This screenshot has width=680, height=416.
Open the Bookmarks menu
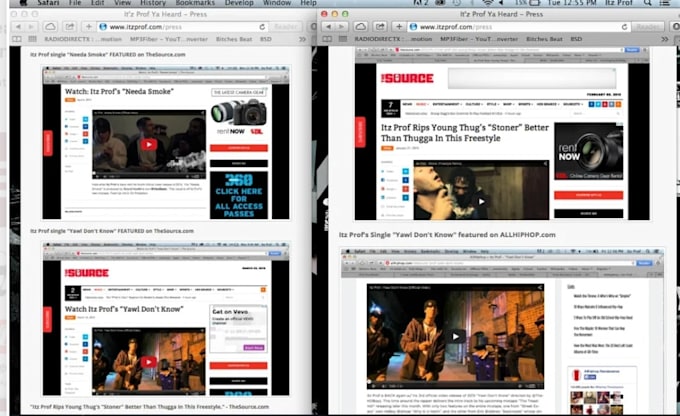195,3
